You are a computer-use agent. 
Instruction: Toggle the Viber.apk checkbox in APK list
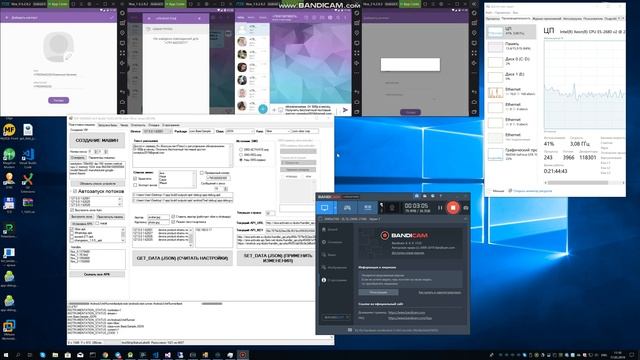(x=72, y=229)
